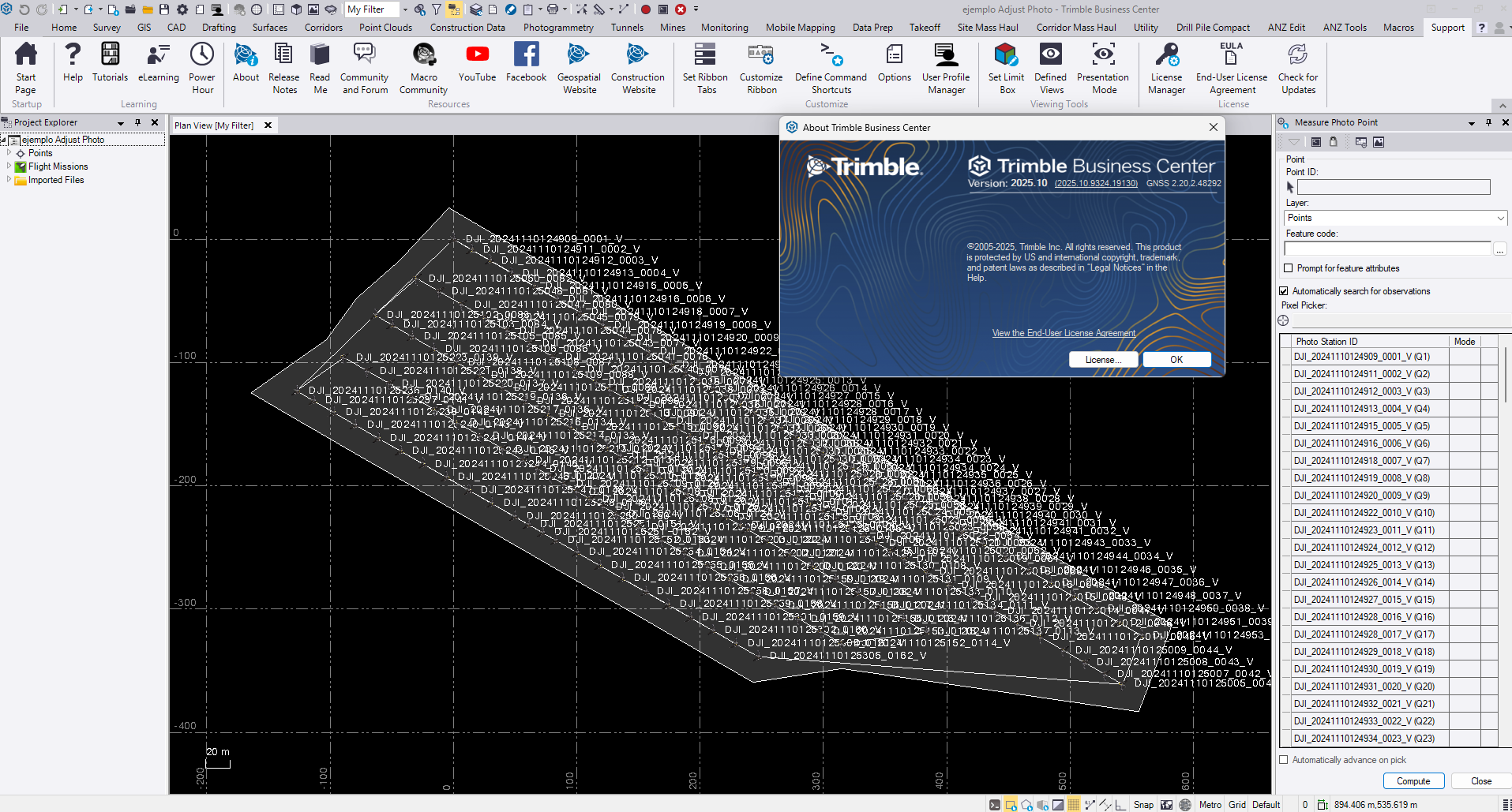The height and width of the screenshot is (812, 1512).
Task: Open the Start Page ribbon icon
Action: 26,68
